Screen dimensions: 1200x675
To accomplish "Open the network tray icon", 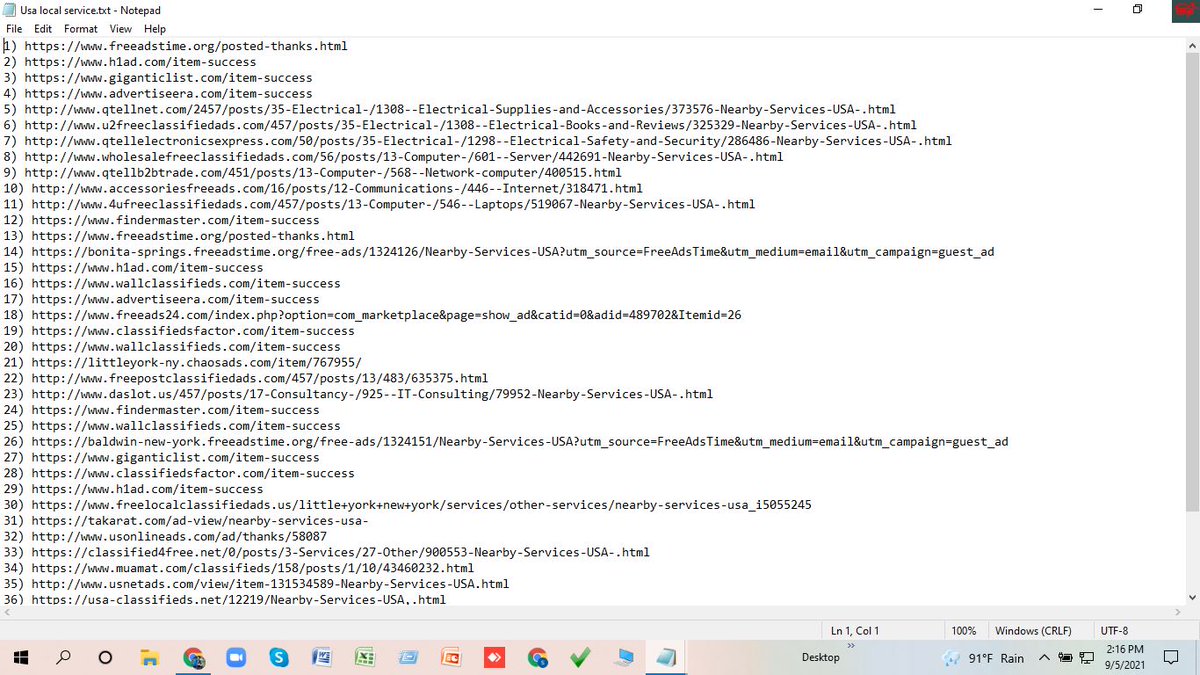I will click(x=1089, y=658).
